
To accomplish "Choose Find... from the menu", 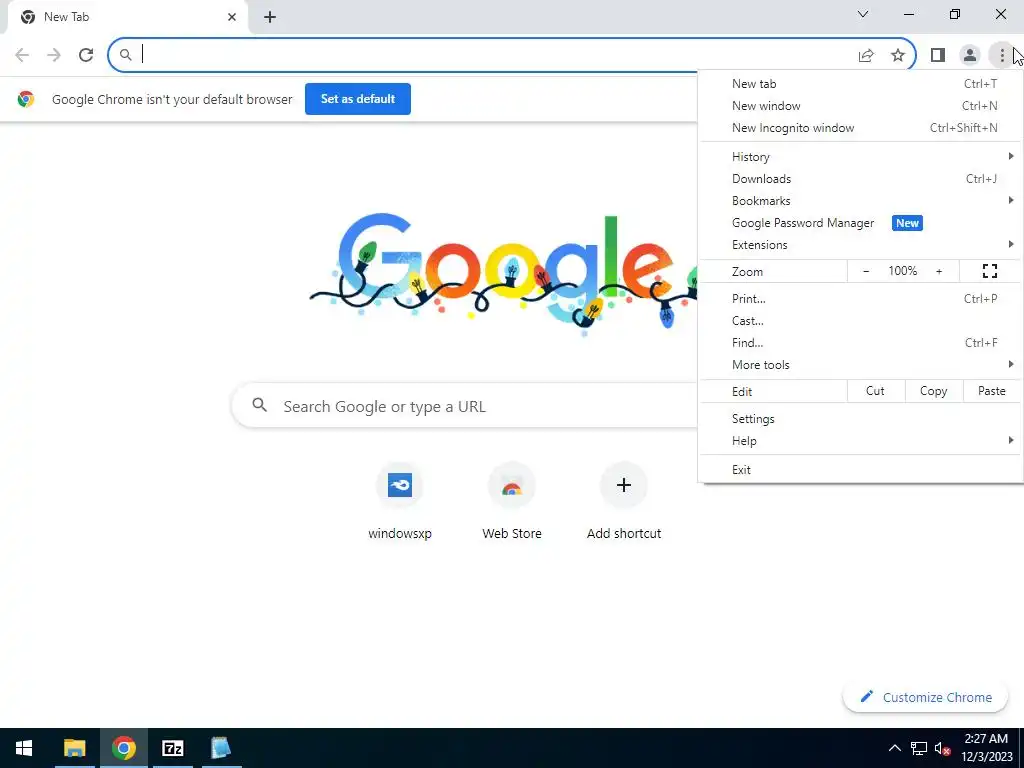I will click(x=861, y=343).
